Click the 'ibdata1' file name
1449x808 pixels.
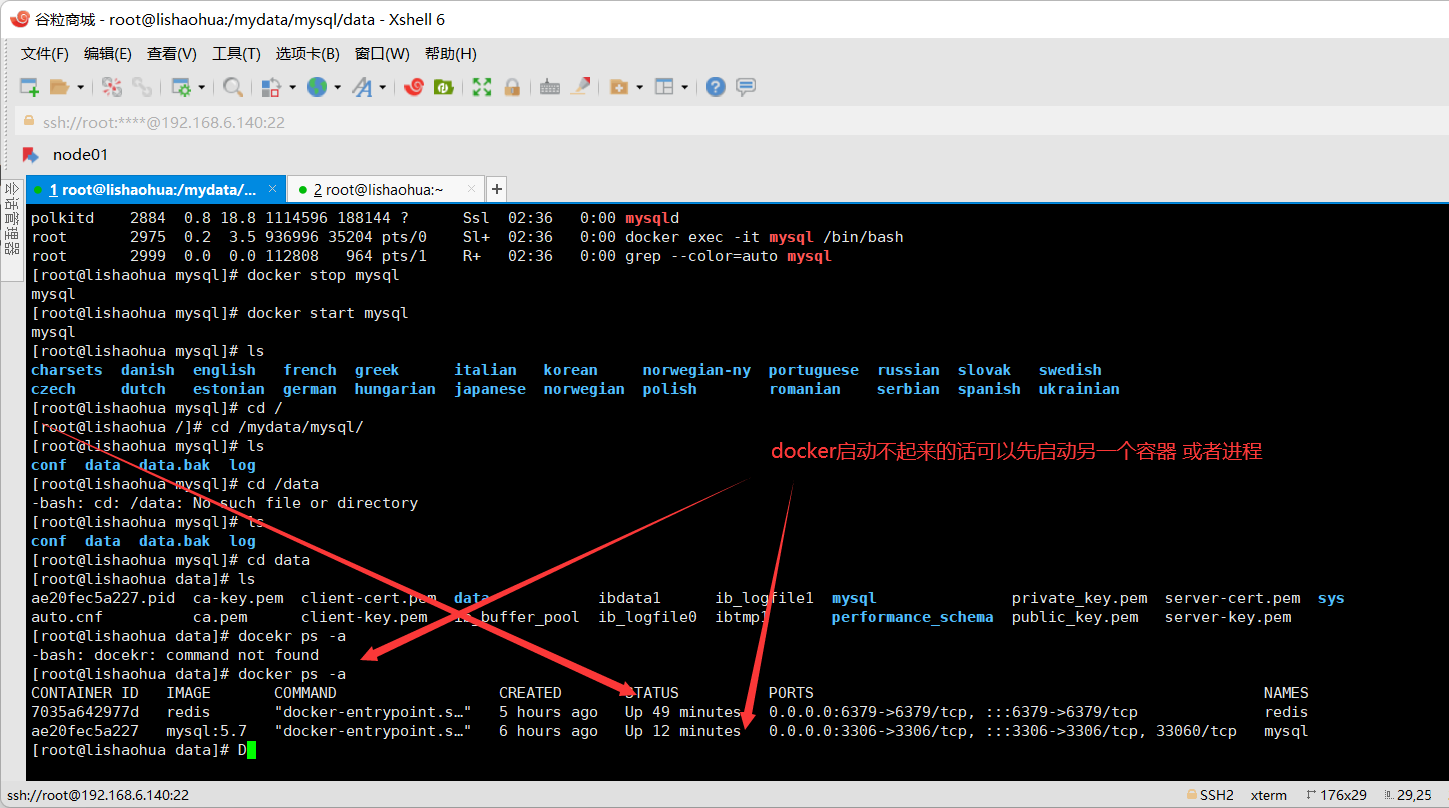630,598
